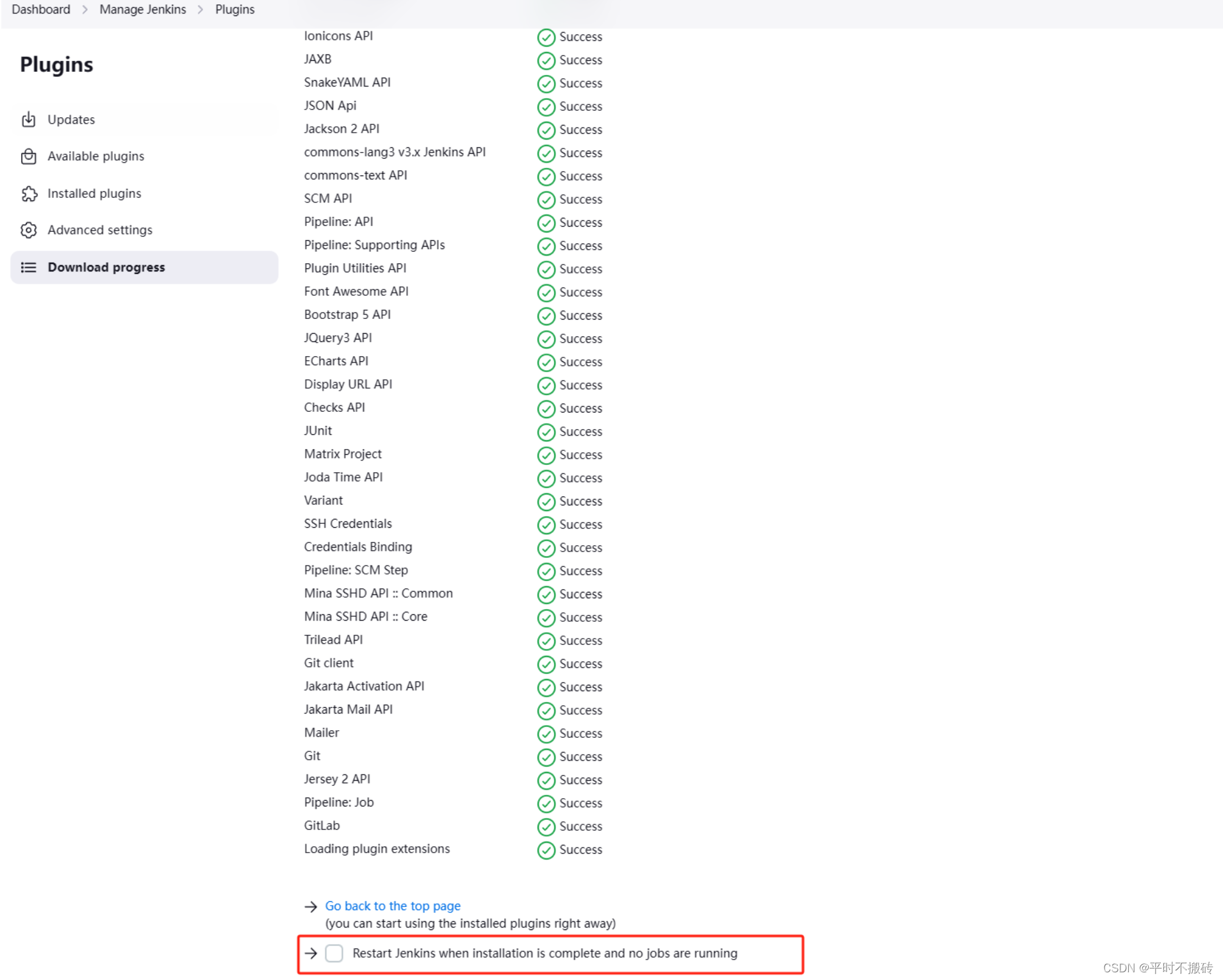Viewport: 1223px width, 980px height.
Task: Click the Pipeline: Job plugin name
Action: point(338,802)
